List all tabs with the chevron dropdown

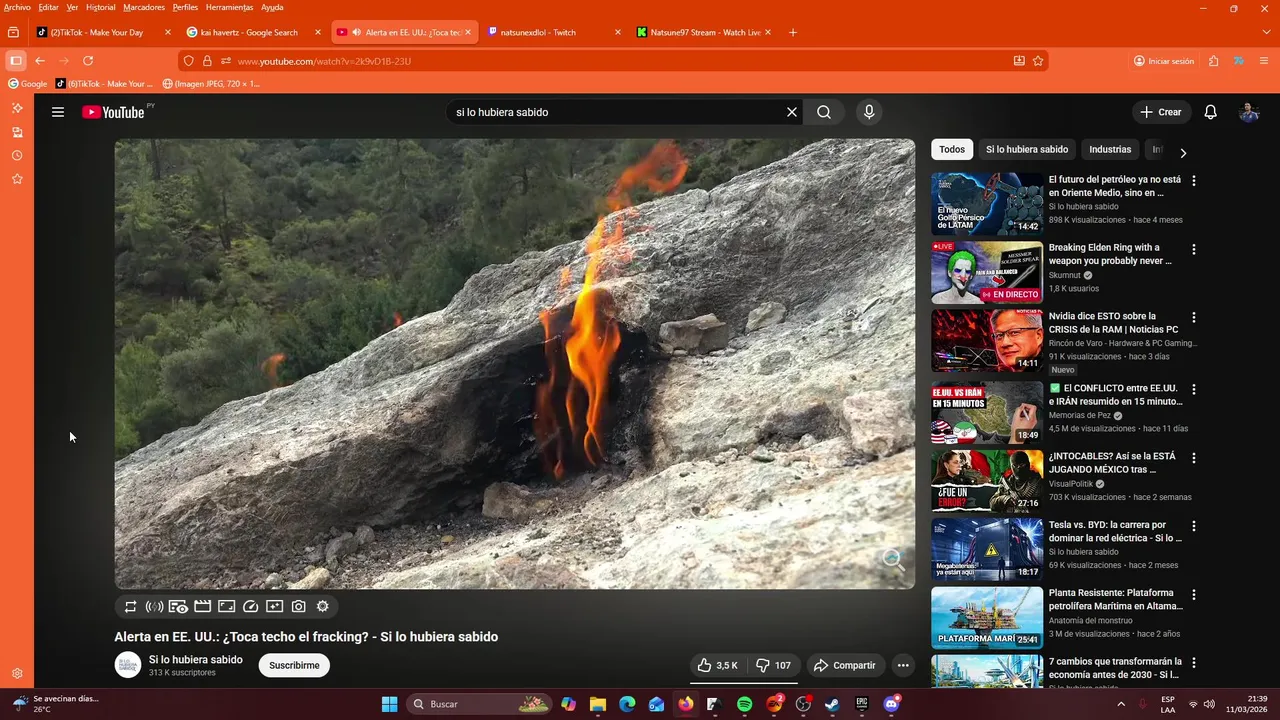point(1266,32)
